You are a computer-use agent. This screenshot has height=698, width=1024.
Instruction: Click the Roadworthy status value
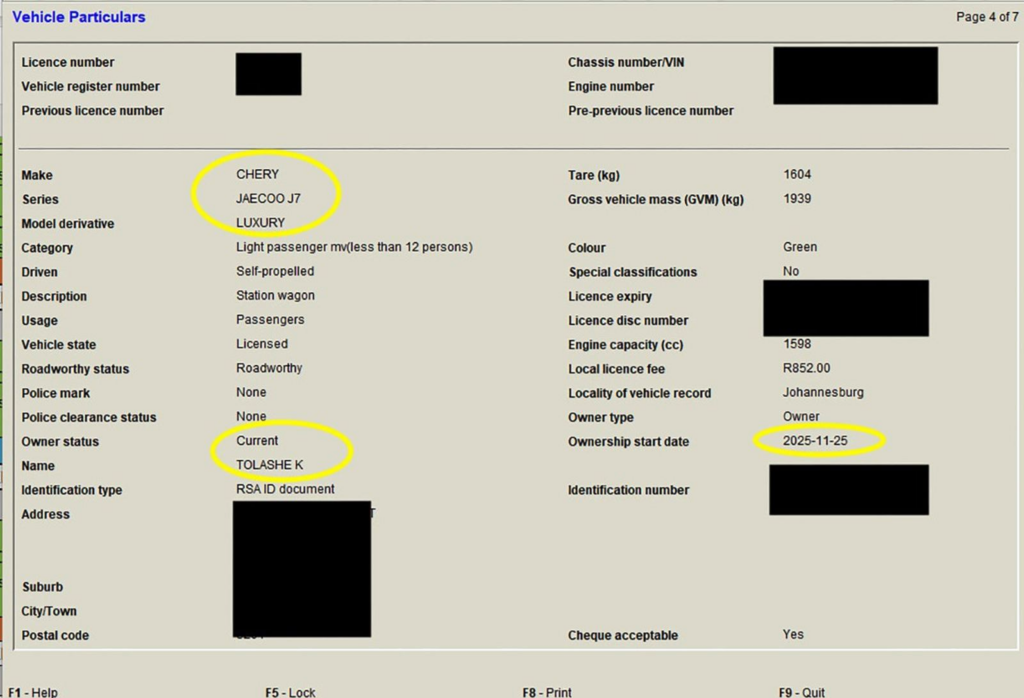pos(269,368)
